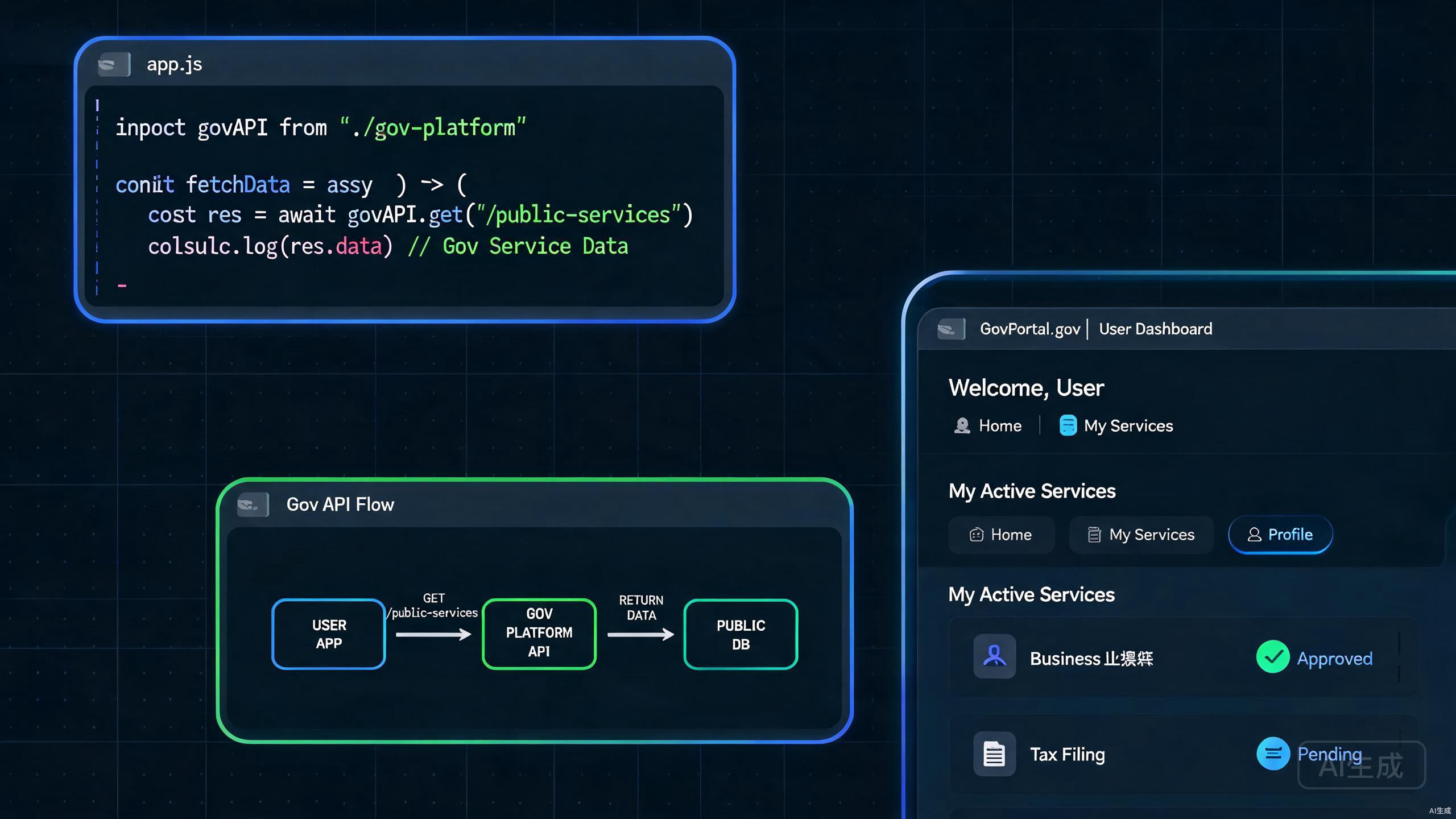Click the green Approved checkmark icon
Image resolution: width=1456 pixels, height=819 pixels.
[1273, 657]
